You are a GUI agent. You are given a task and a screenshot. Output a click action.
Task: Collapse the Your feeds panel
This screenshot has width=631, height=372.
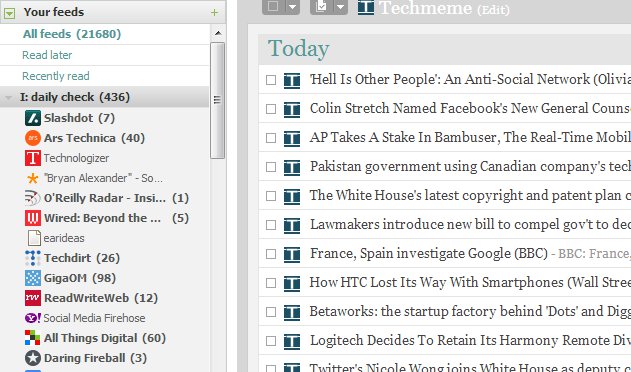click(9, 13)
